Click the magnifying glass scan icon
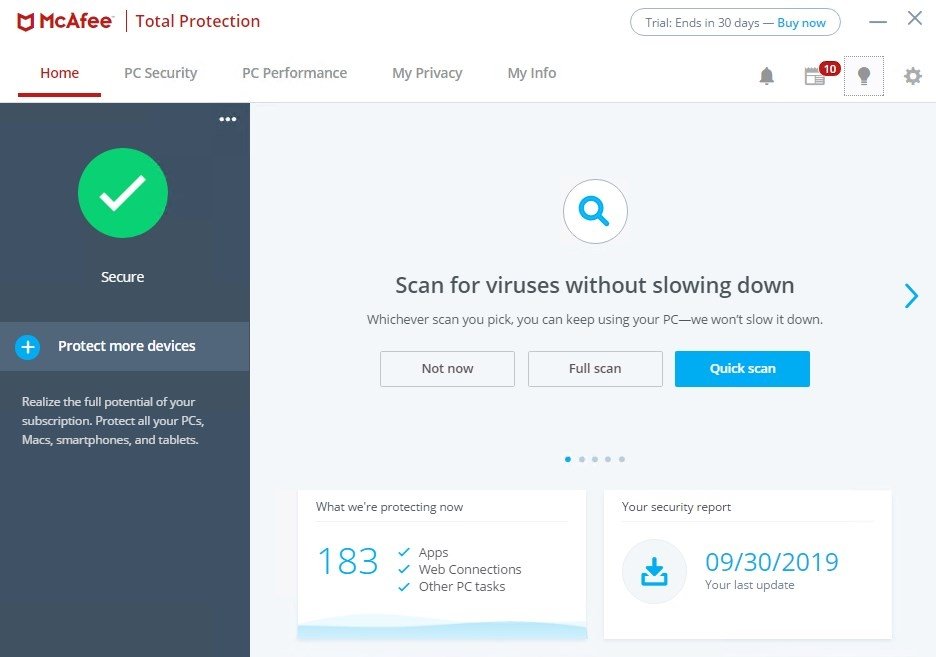 pos(595,211)
